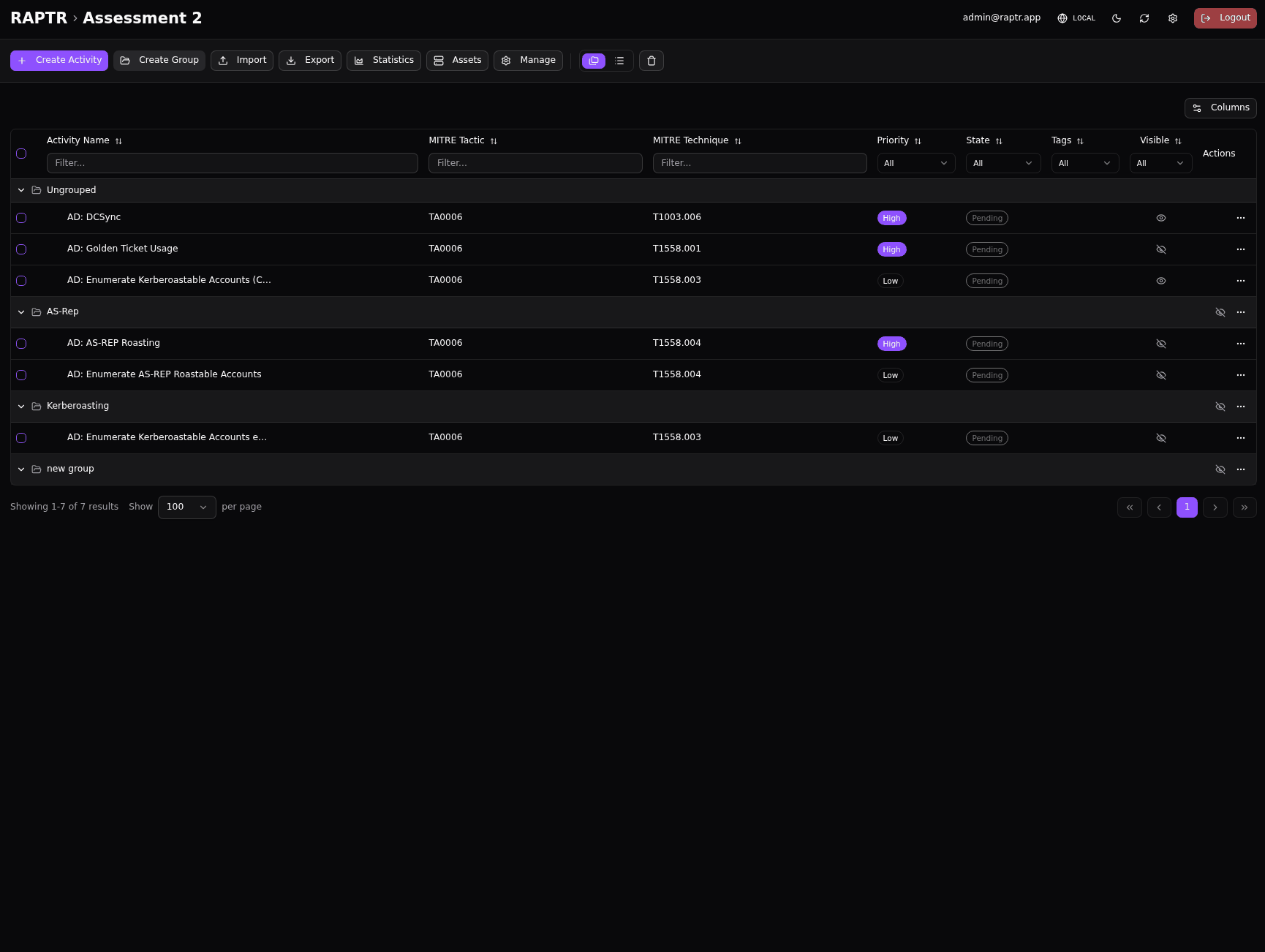Switch to grouped view icon
The width and height of the screenshot is (1265, 952).
594,61
